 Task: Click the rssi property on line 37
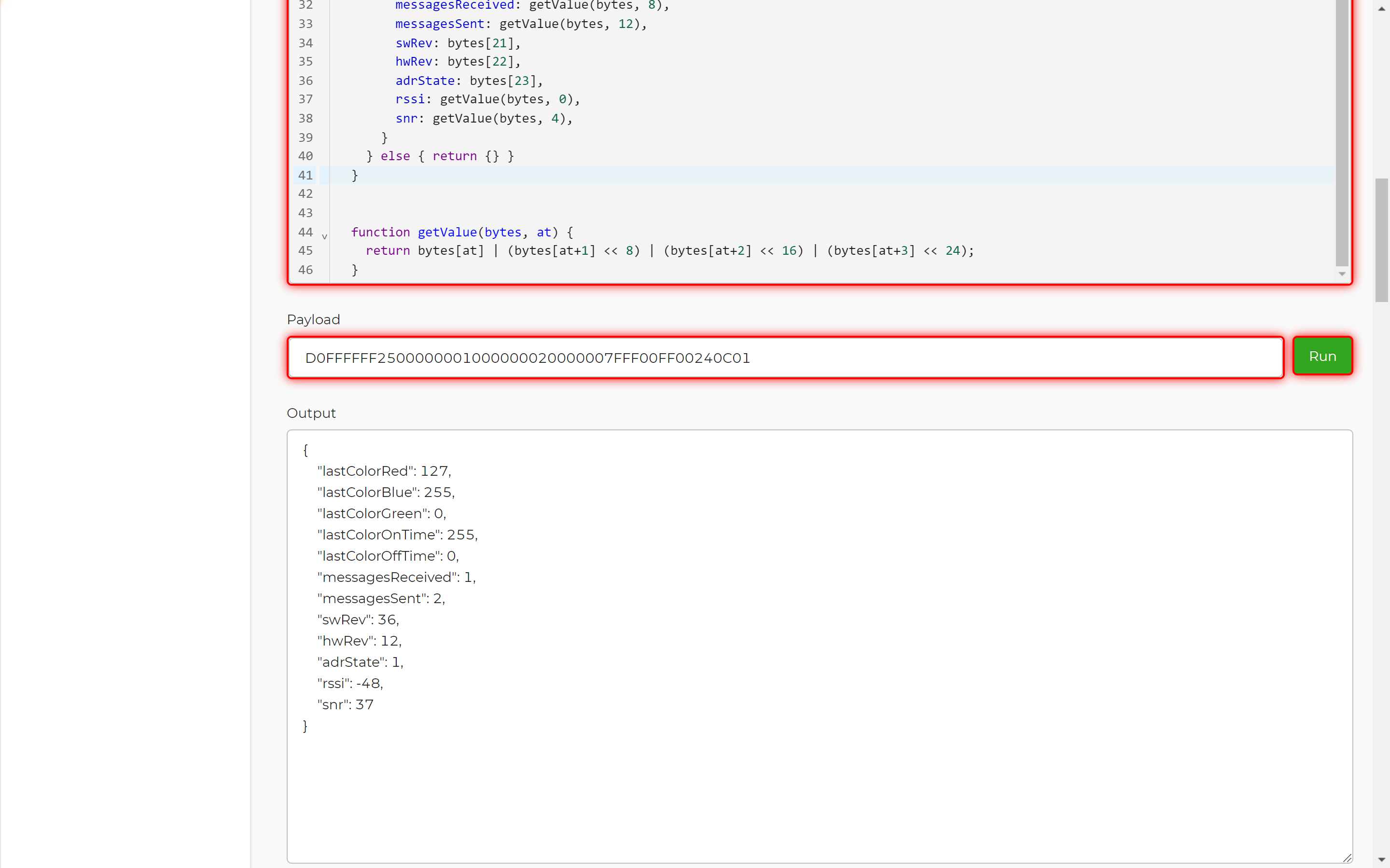410,99
